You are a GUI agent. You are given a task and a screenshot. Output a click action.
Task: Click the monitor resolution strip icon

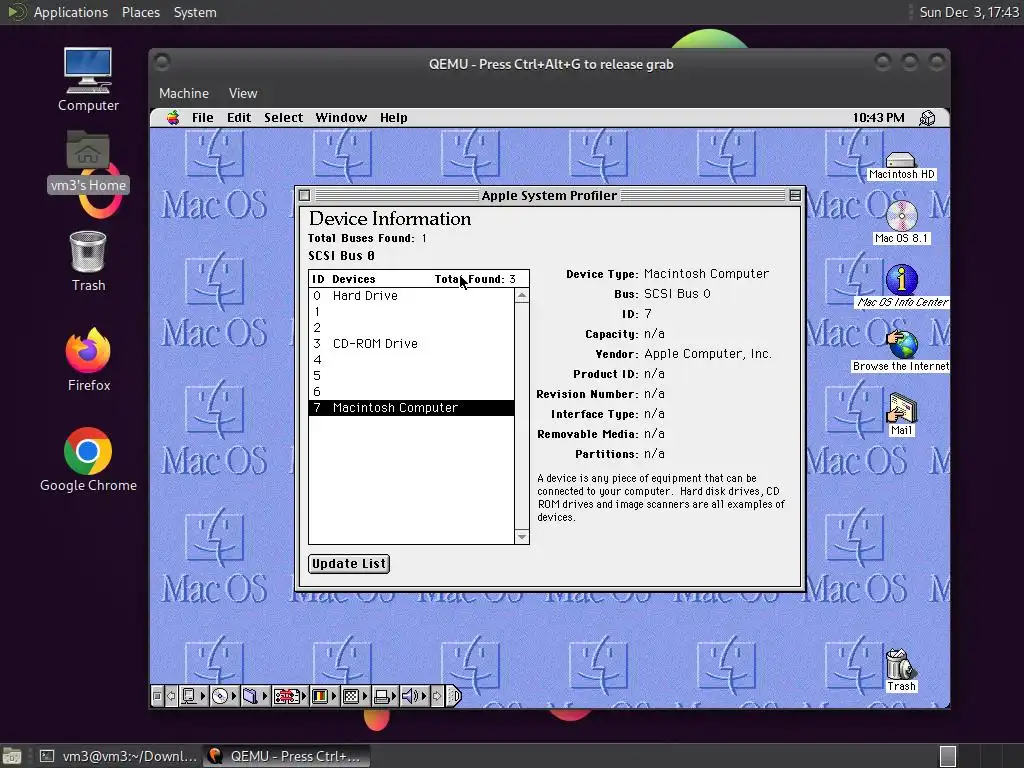click(x=351, y=696)
